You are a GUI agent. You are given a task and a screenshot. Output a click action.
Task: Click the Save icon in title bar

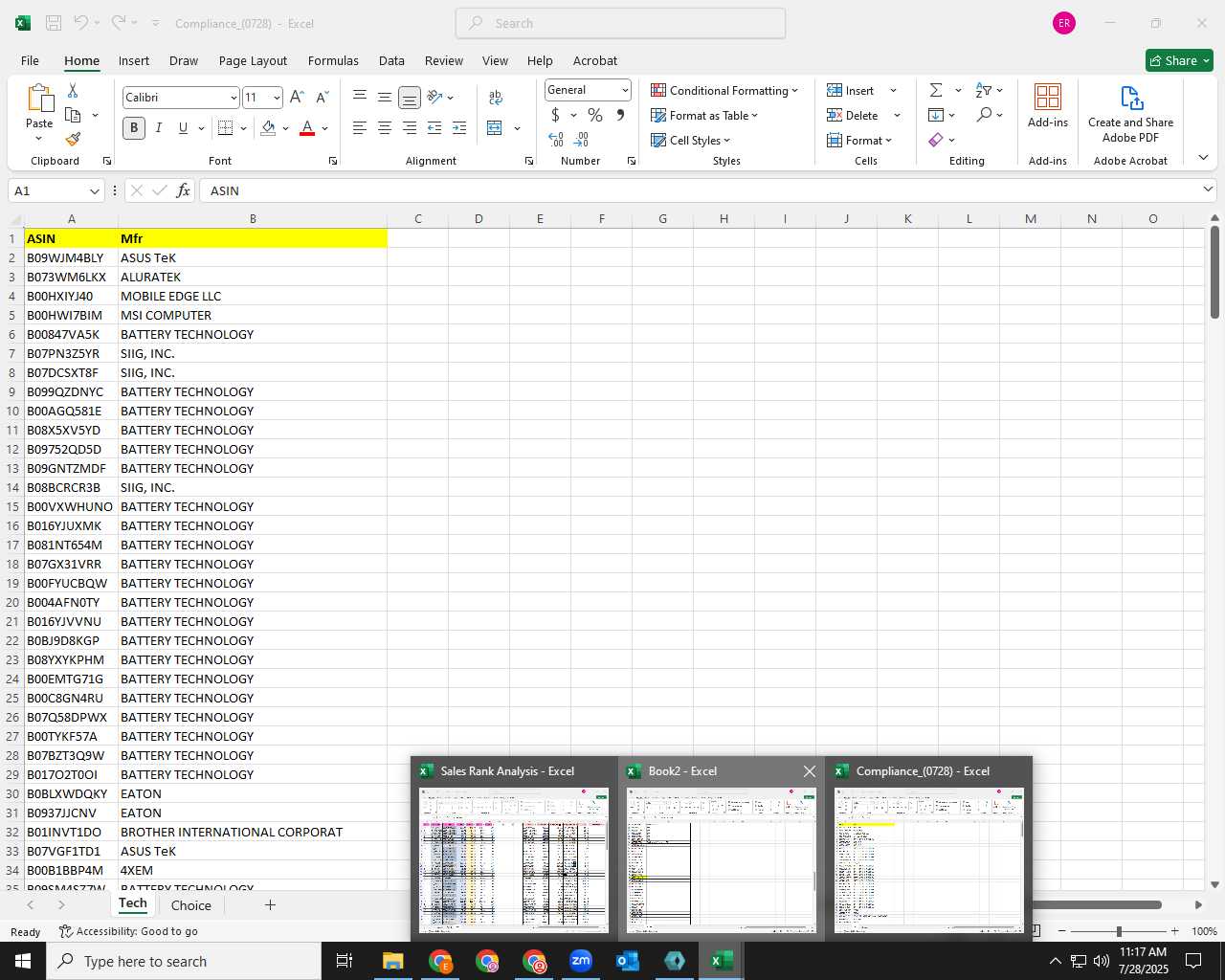coord(54,23)
